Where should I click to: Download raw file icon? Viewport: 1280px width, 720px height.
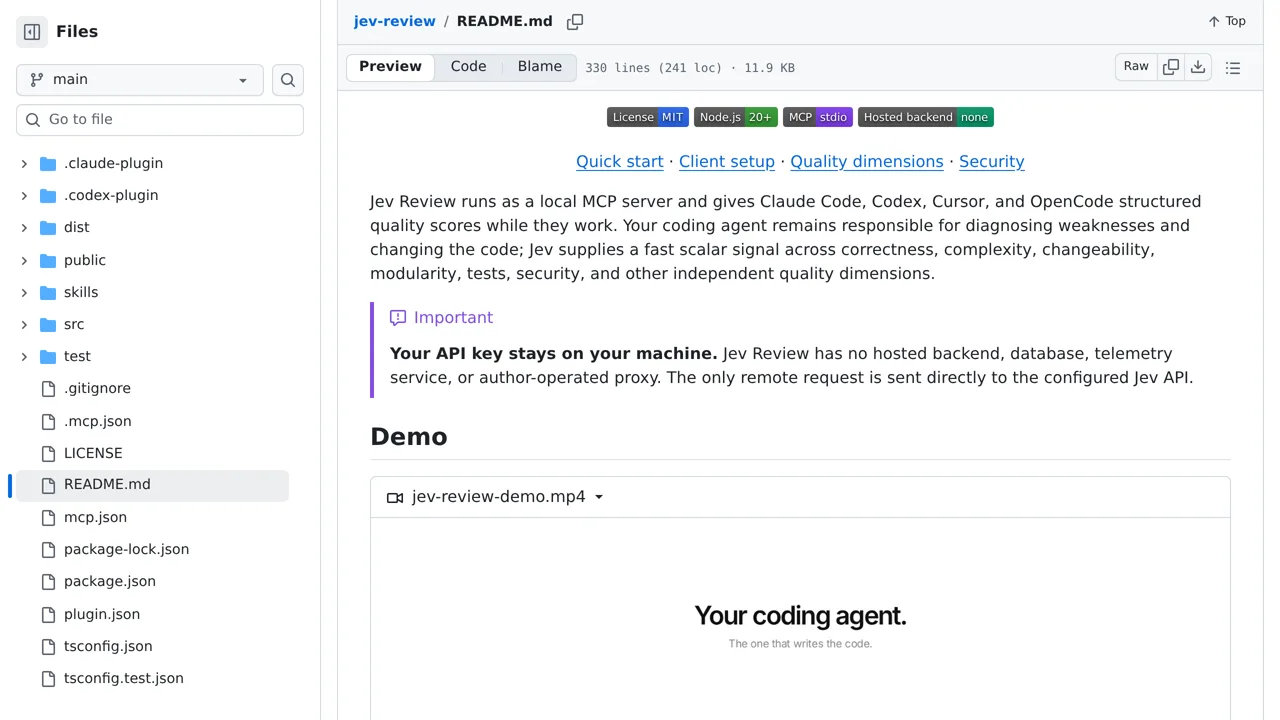click(1198, 67)
